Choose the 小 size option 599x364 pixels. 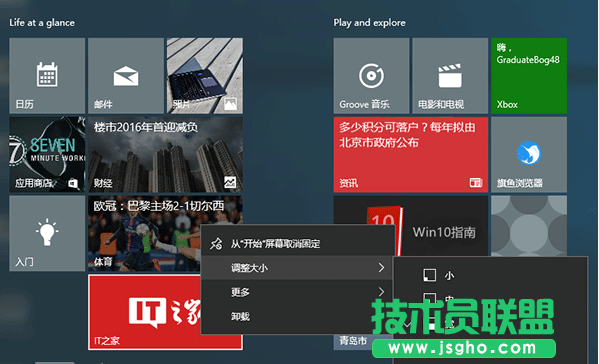point(491,275)
